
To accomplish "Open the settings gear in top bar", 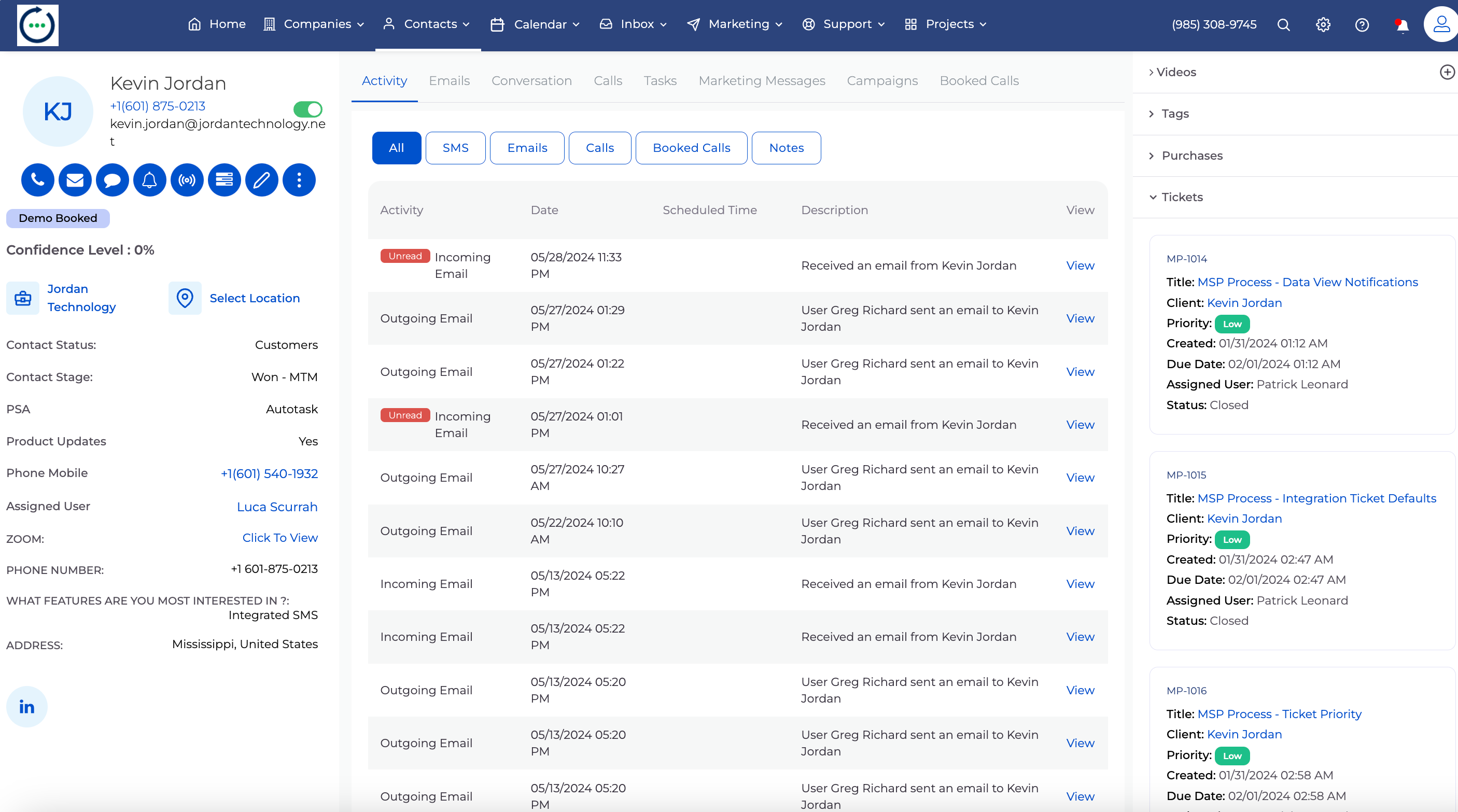I will click(1323, 24).
